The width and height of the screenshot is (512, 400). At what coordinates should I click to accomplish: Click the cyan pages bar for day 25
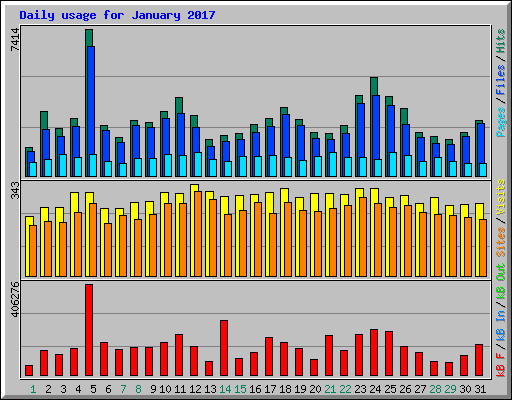coord(393,164)
